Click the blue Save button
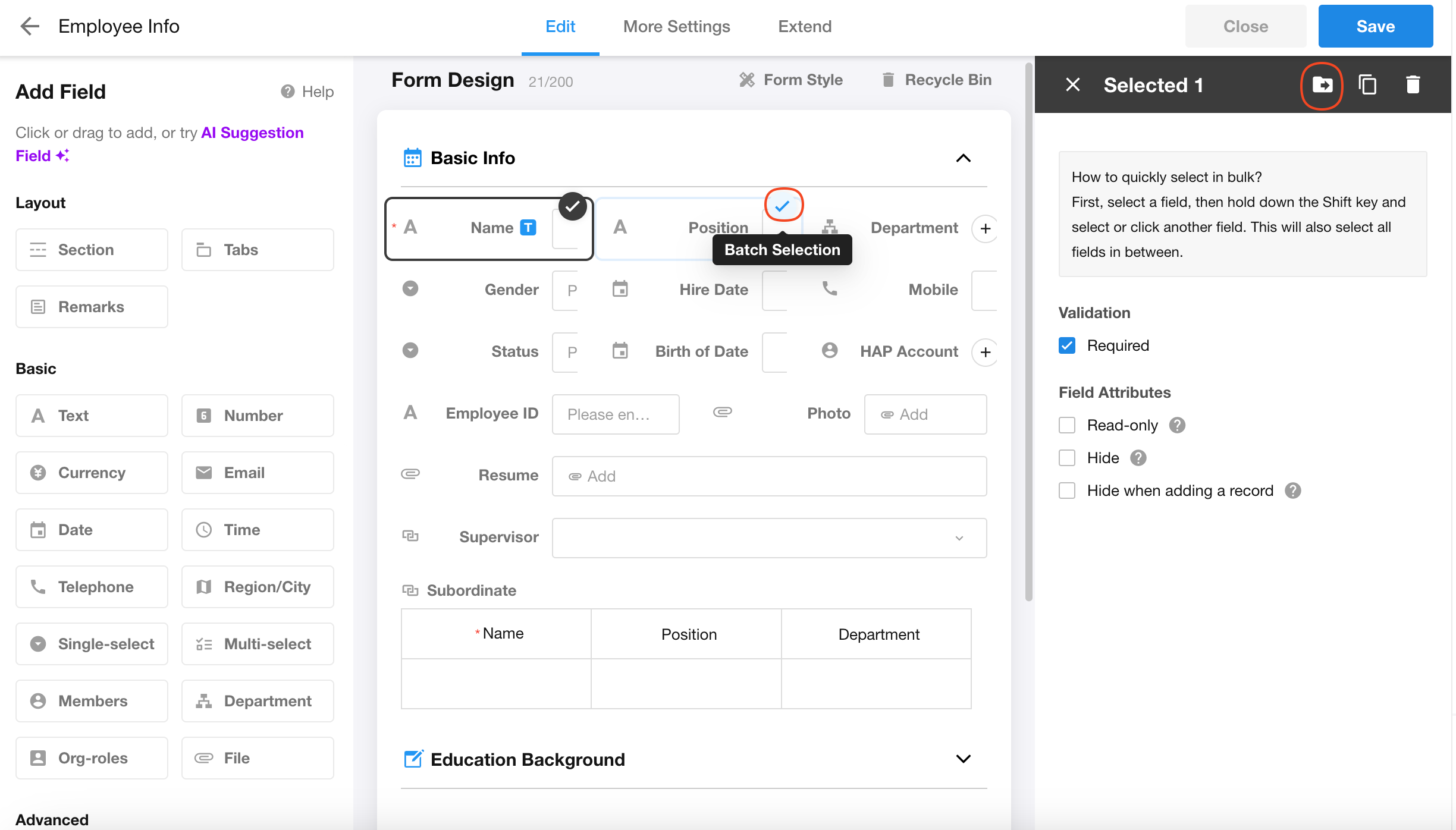 click(1375, 26)
